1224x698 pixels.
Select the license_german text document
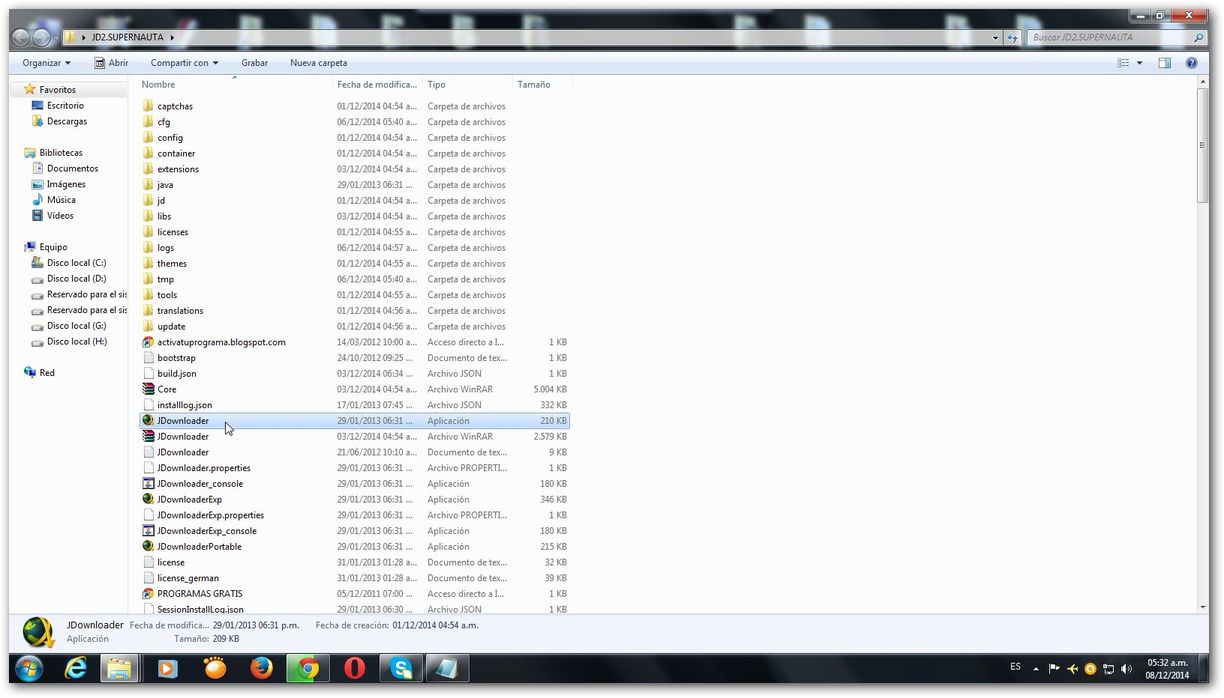(x=355, y=578)
